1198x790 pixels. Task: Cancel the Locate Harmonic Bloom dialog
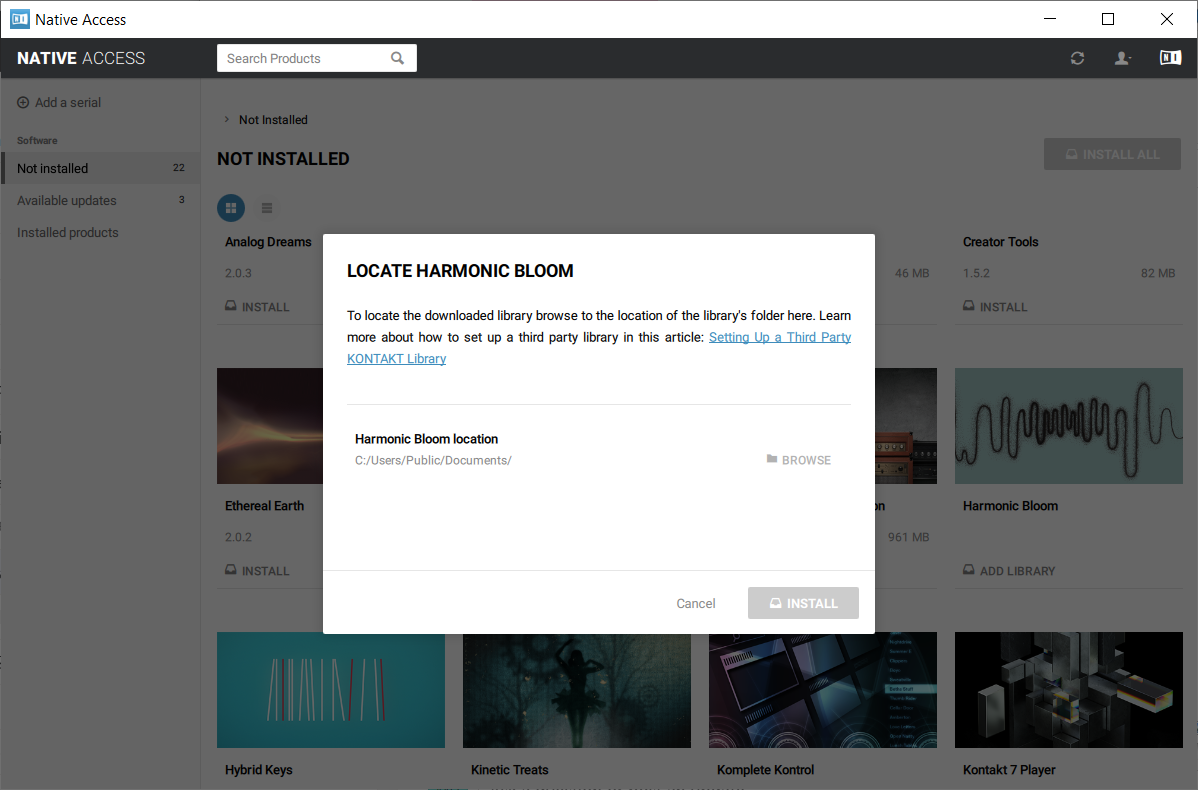pyautogui.click(x=695, y=603)
